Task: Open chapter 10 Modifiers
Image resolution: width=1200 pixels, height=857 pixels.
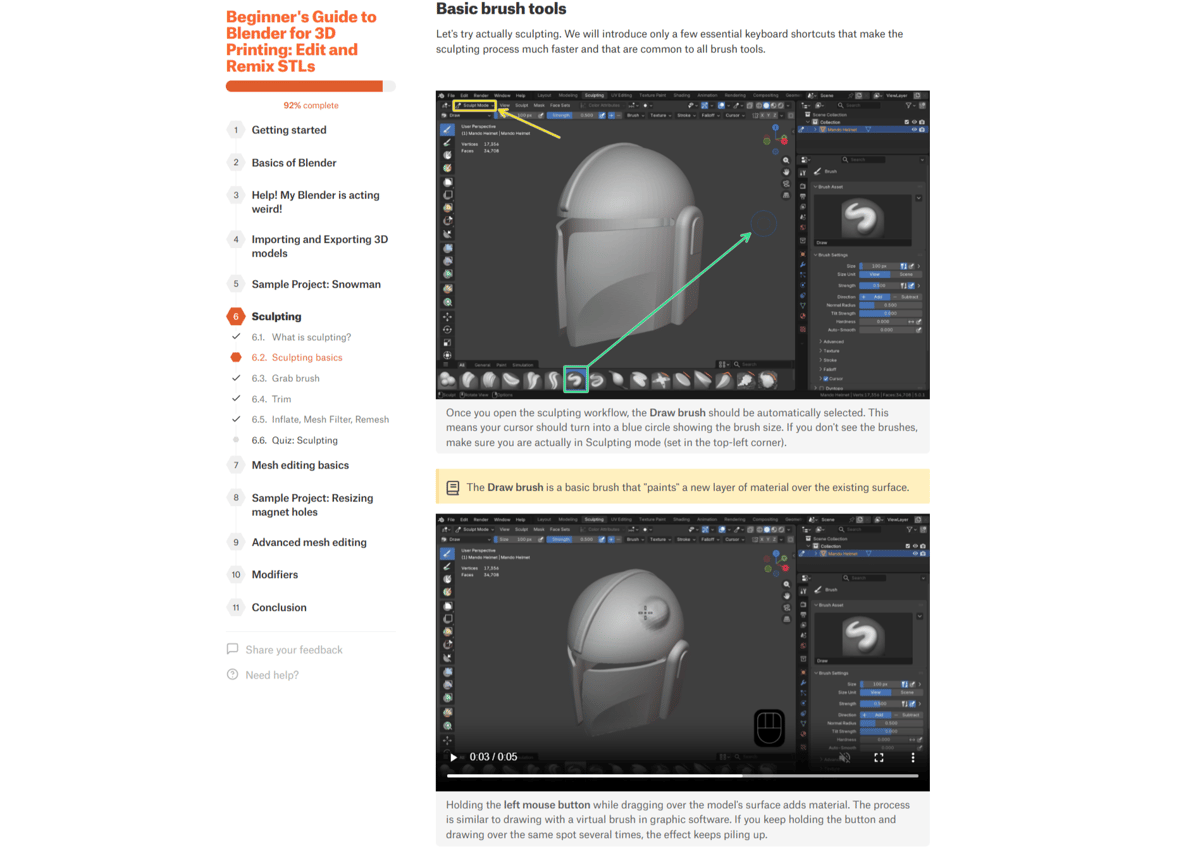Action: 275,575
